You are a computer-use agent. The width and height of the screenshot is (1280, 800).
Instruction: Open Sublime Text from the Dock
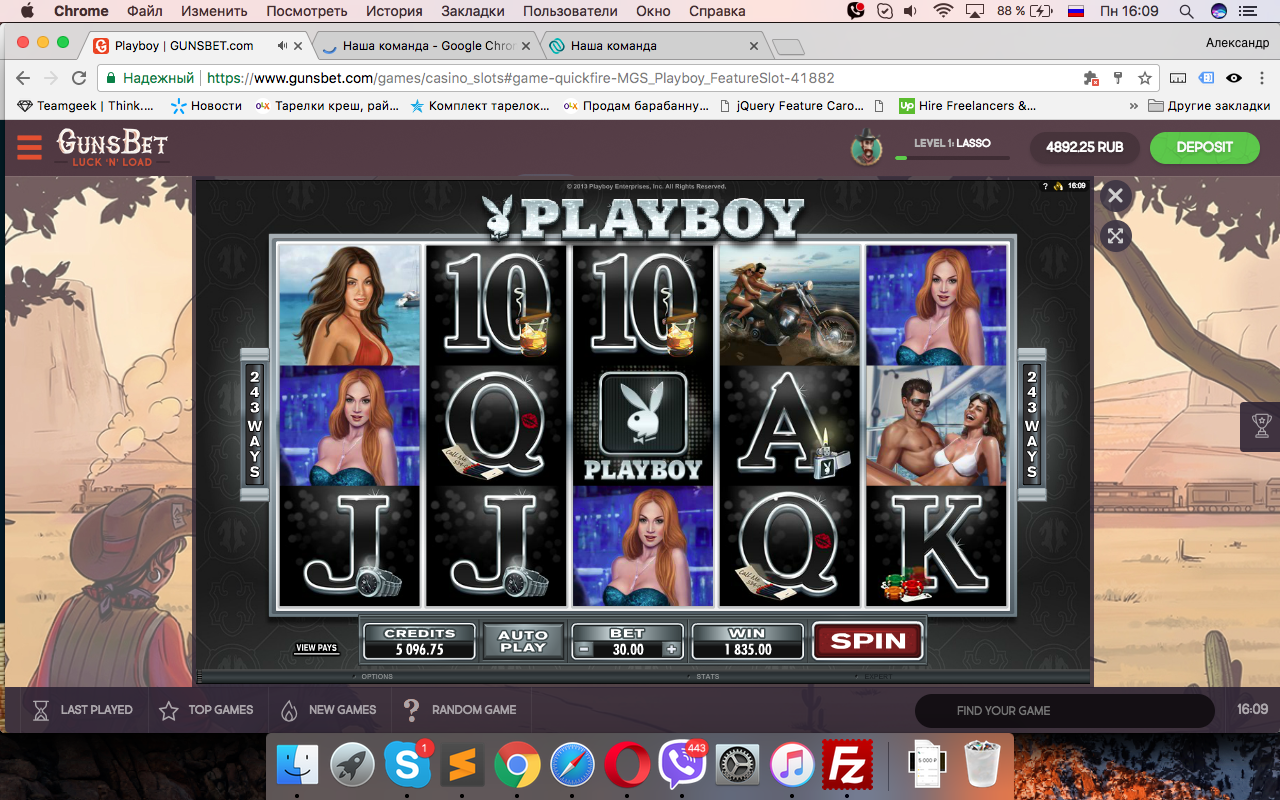click(462, 766)
